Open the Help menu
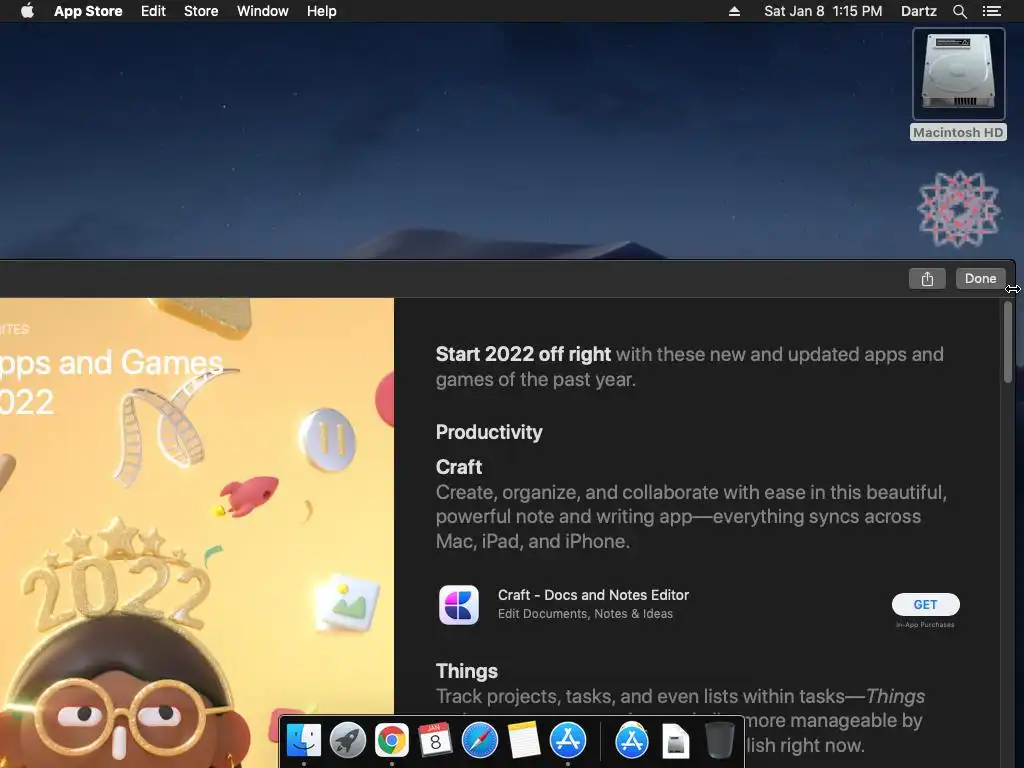The image size is (1024, 768). point(322,11)
